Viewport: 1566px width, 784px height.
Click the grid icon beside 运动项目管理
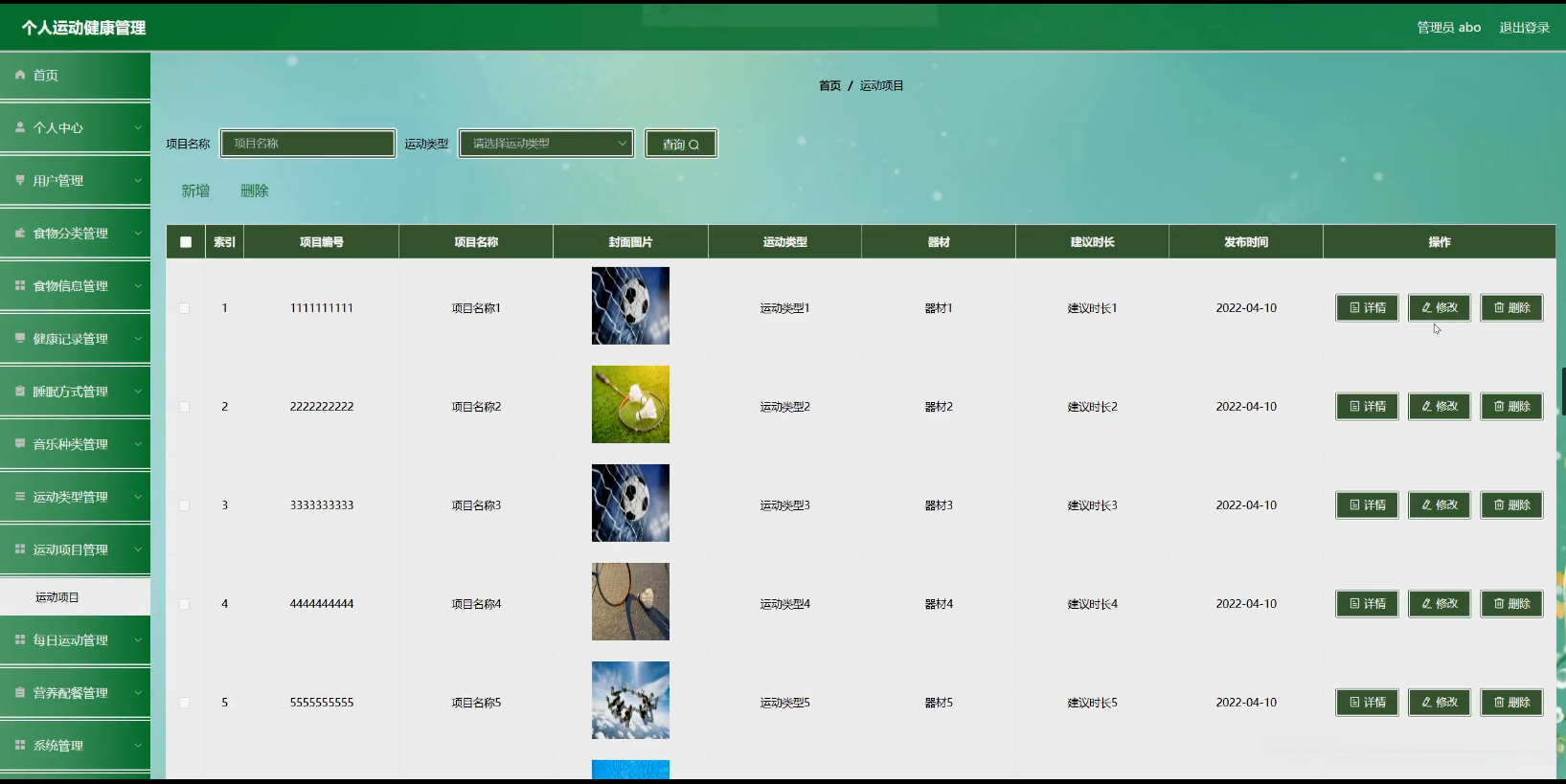20,549
